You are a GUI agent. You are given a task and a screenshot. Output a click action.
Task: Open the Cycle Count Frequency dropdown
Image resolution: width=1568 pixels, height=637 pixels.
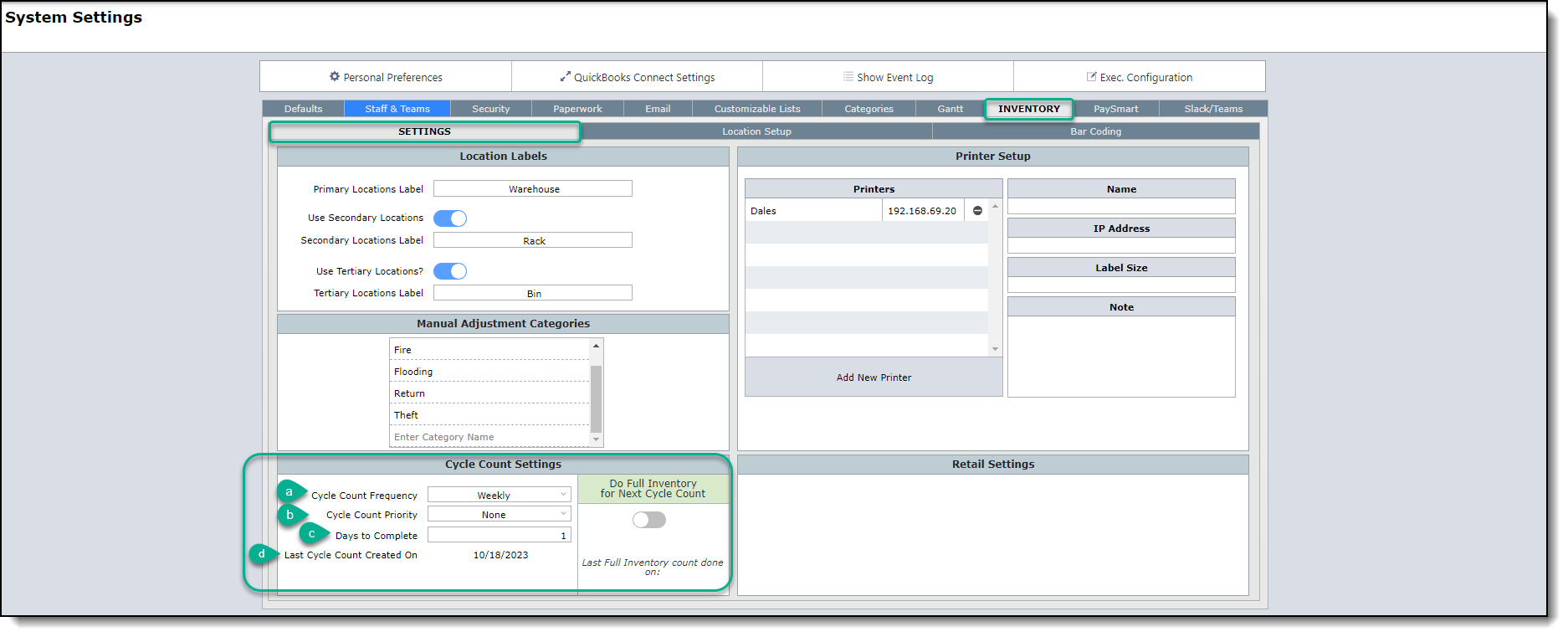500,495
